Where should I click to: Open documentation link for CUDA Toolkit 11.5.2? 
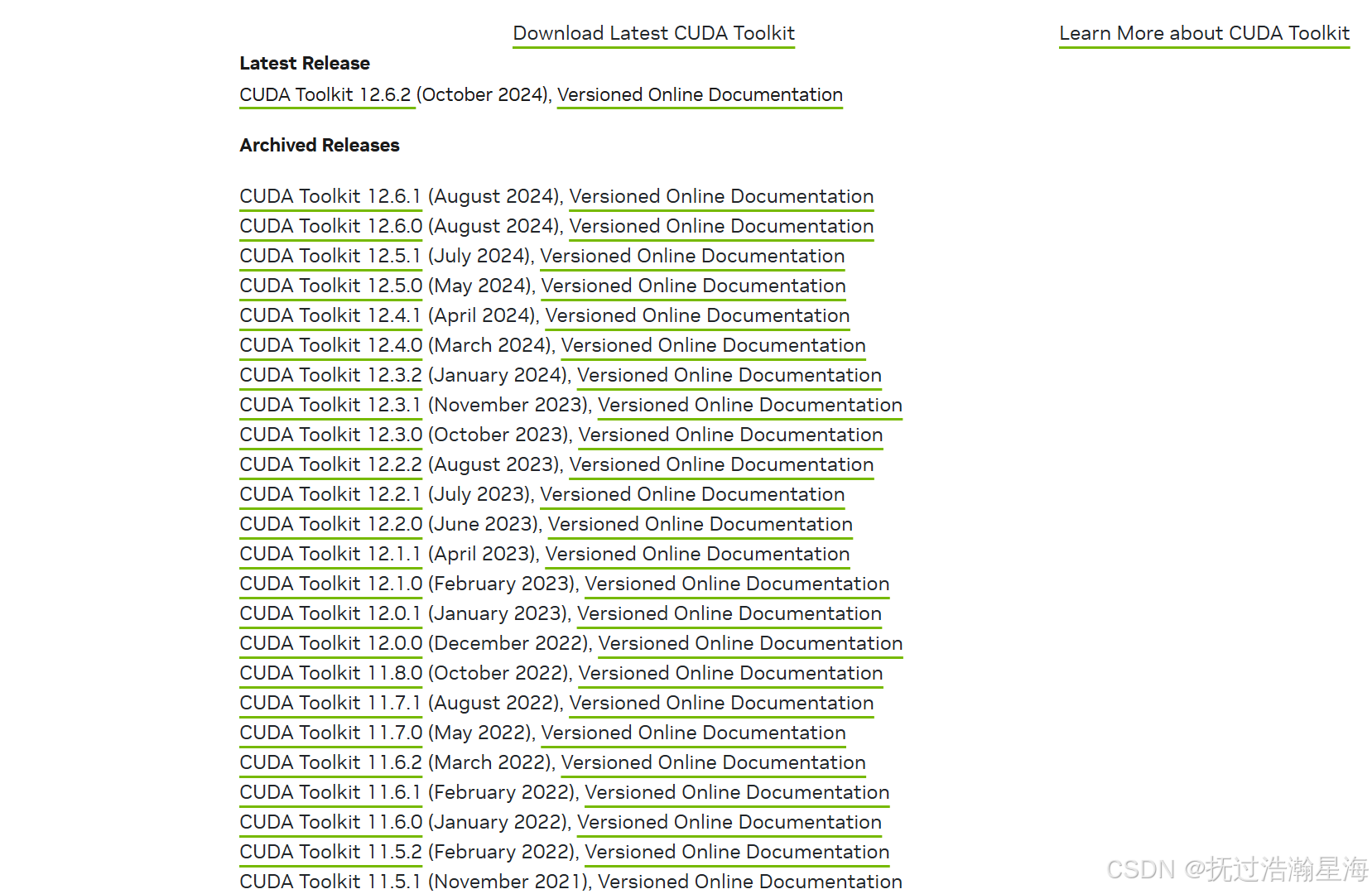point(737,852)
